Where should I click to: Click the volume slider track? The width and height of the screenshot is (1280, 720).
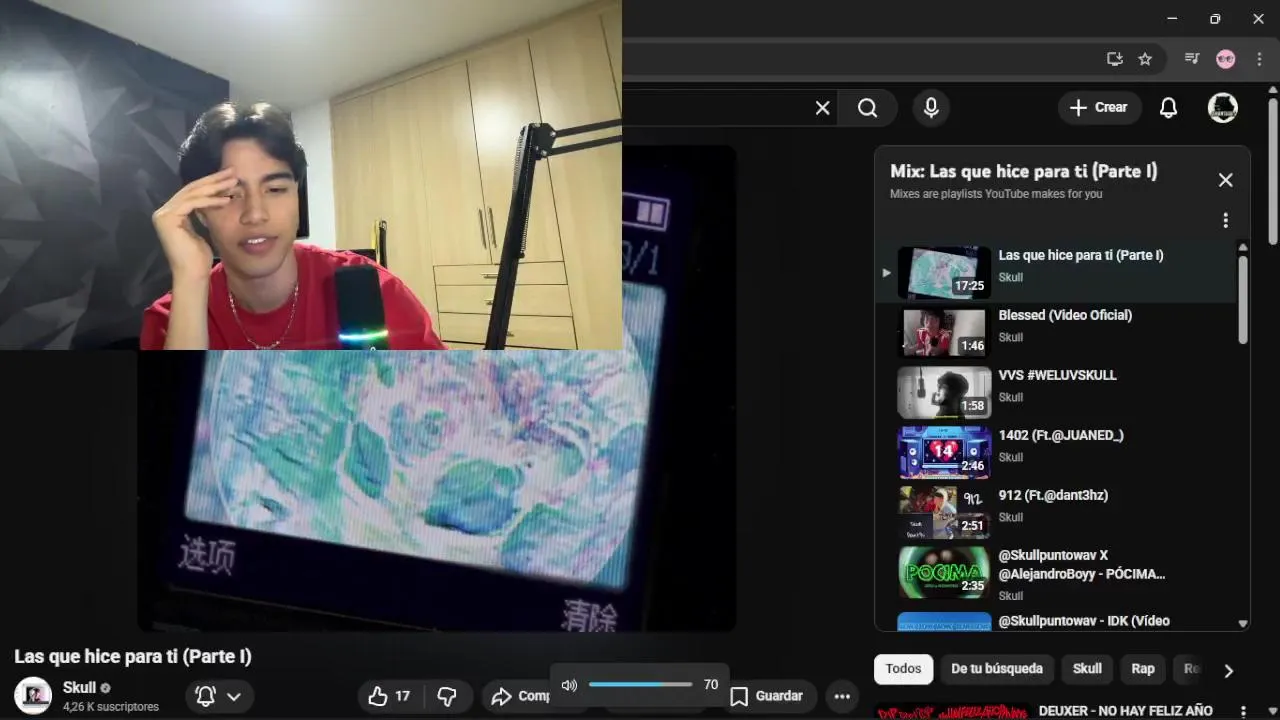[640, 685]
